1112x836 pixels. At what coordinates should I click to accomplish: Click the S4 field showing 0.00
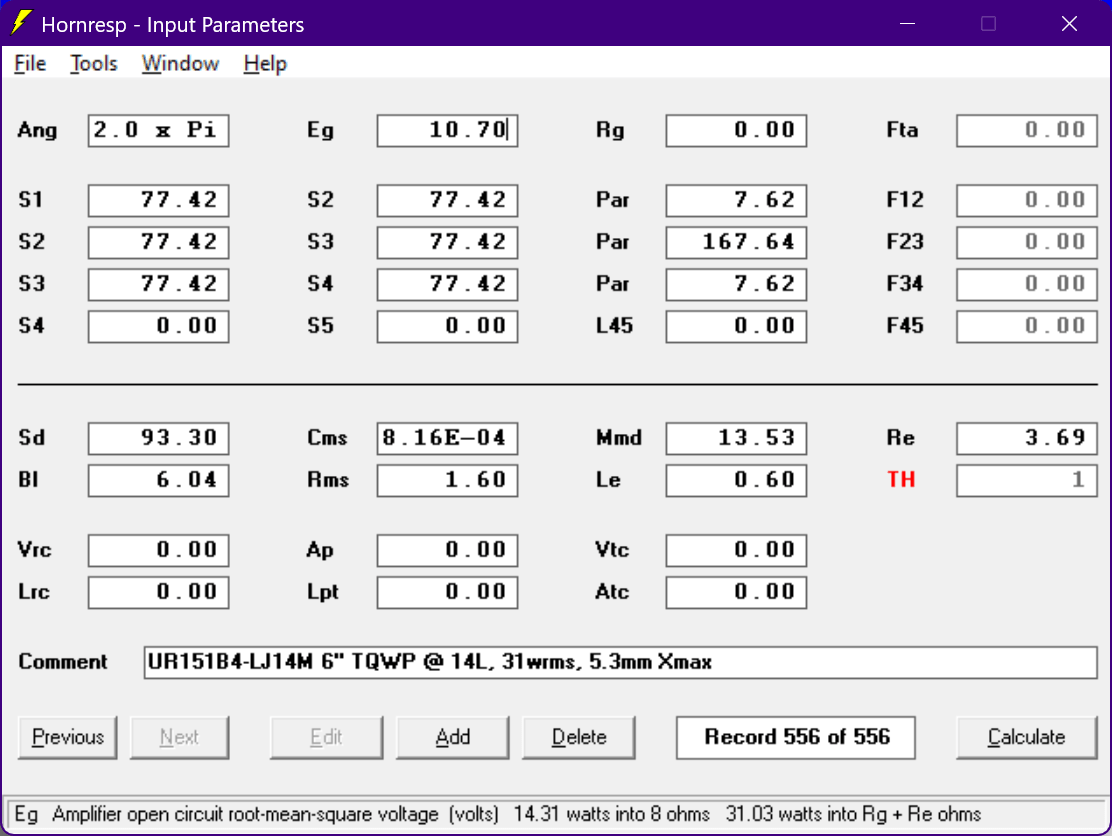pos(158,326)
